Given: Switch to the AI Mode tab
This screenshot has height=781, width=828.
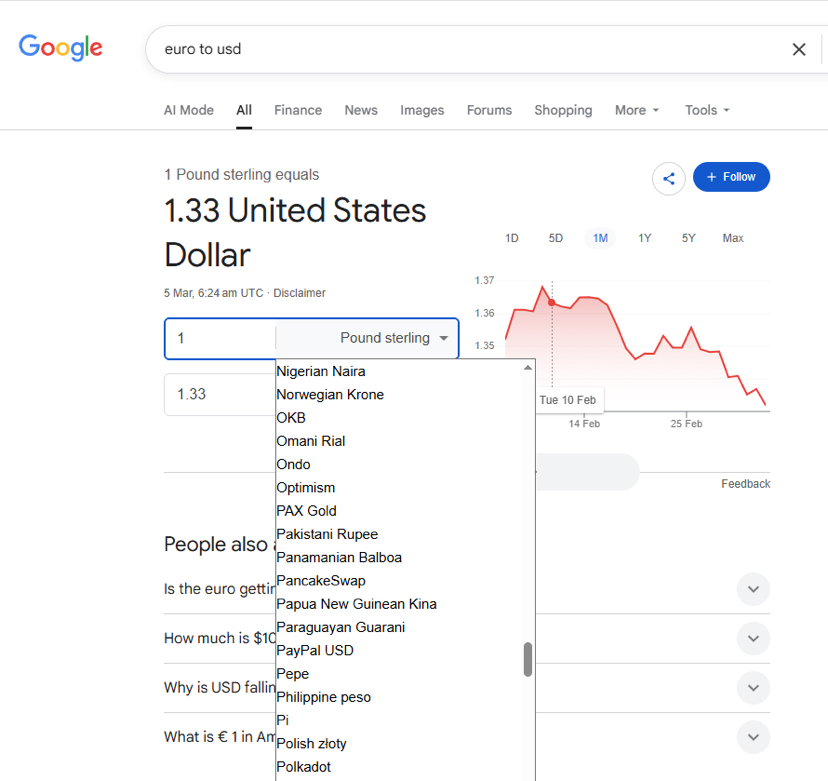Looking at the screenshot, I should [x=189, y=110].
